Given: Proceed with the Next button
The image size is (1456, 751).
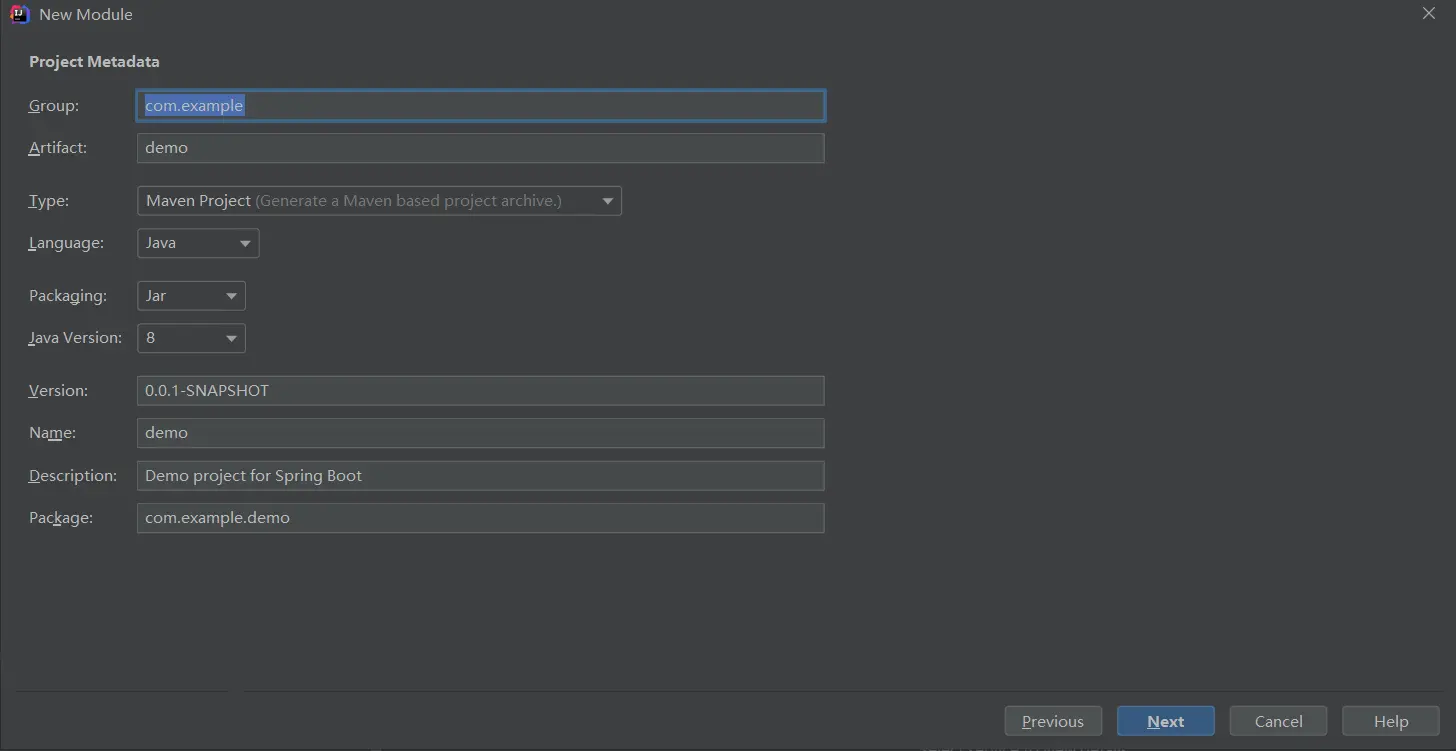Looking at the screenshot, I should (1166, 721).
